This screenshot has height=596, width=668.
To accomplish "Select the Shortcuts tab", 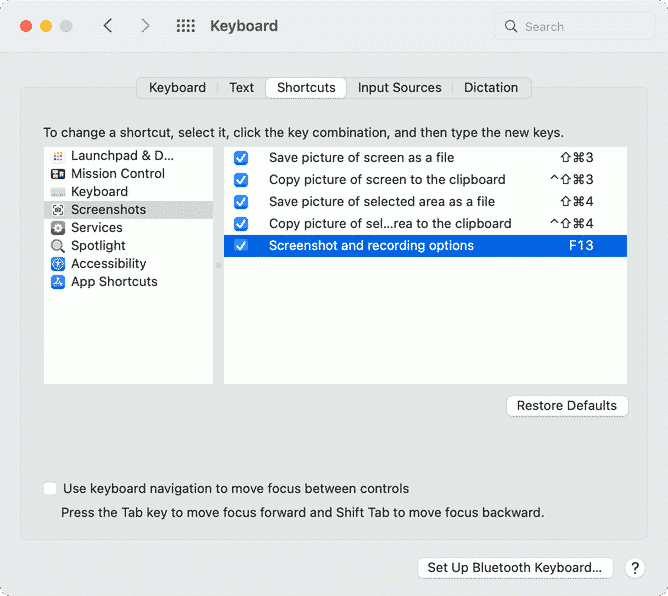I will tap(306, 88).
